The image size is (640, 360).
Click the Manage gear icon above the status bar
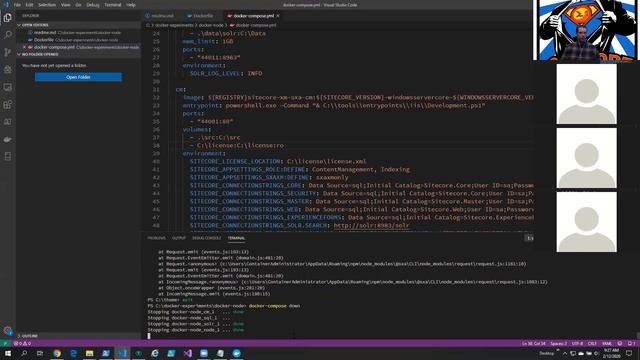point(7,330)
